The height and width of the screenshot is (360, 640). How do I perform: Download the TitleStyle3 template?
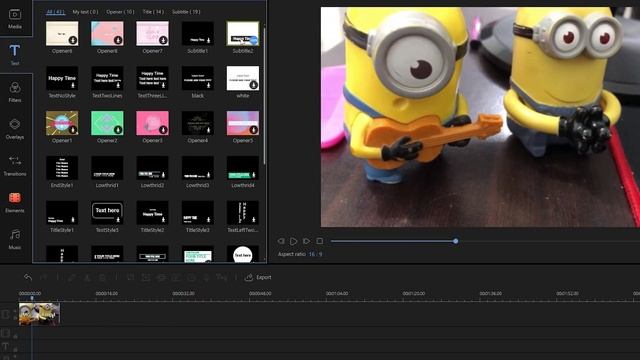209,220
